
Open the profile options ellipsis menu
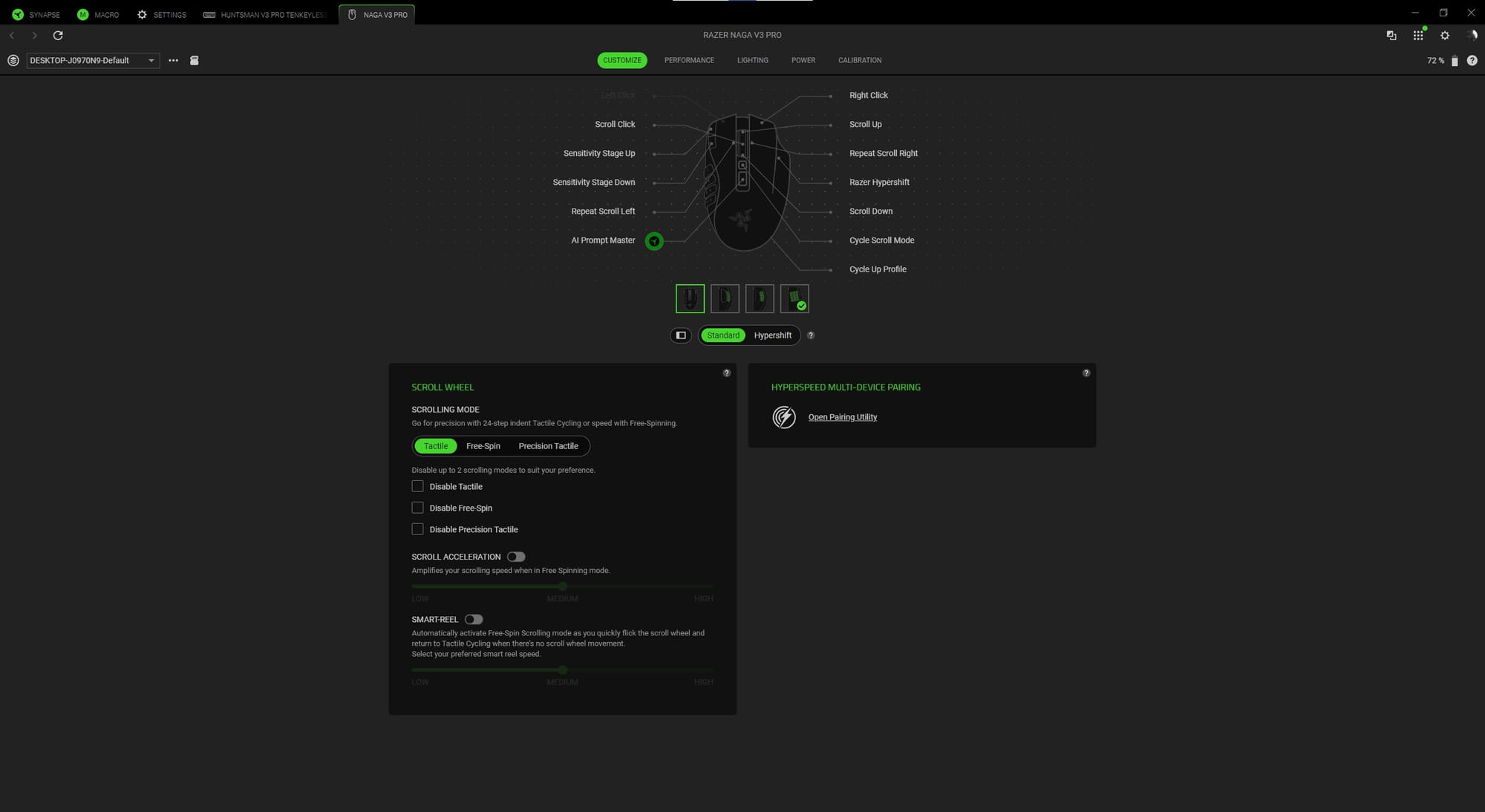173,61
